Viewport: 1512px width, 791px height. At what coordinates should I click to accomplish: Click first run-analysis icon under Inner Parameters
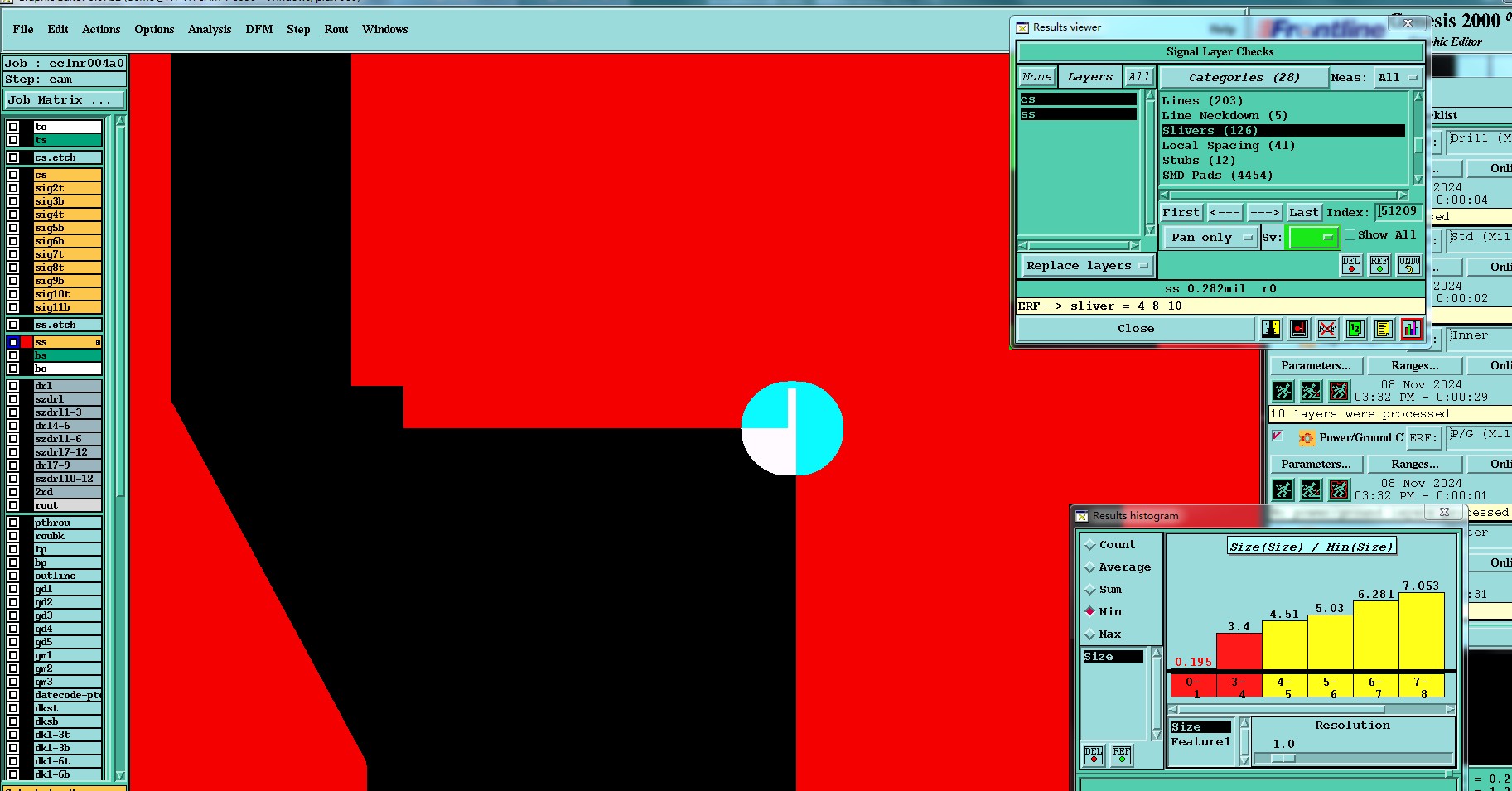[x=1283, y=391]
